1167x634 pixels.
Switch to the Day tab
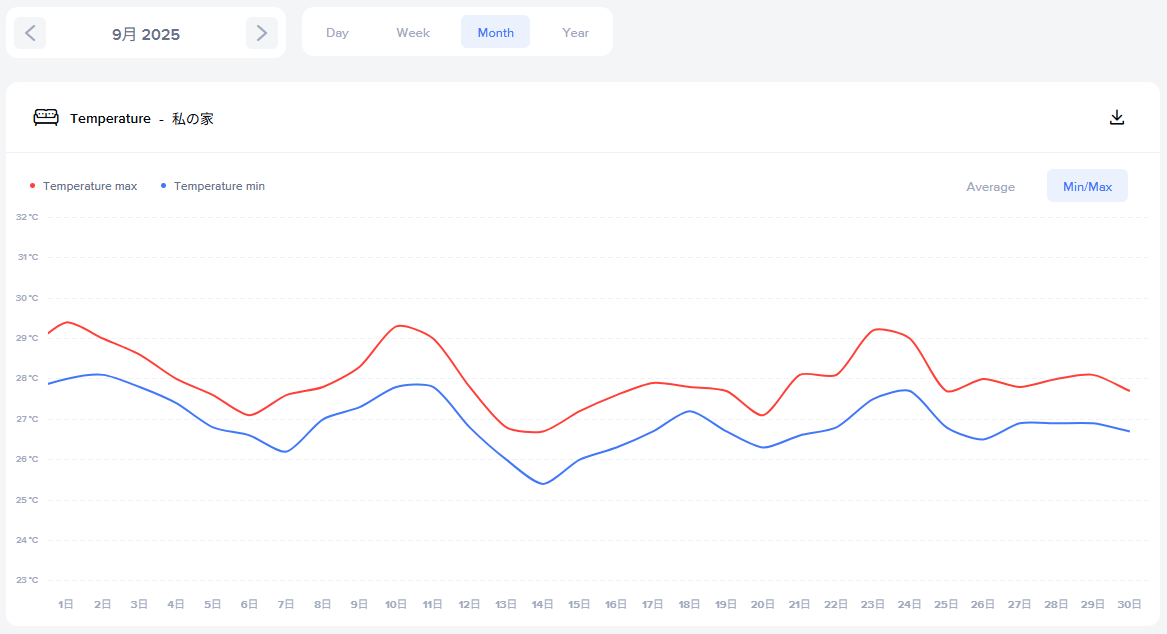(337, 33)
